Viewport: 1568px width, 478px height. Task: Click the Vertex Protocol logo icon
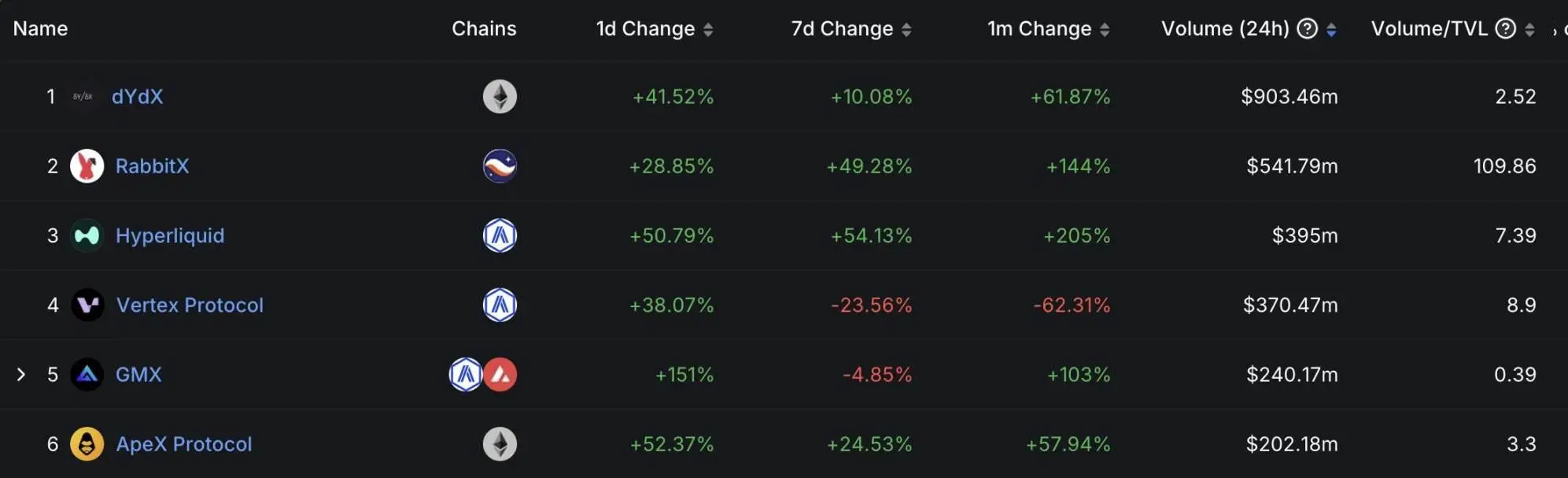87,305
